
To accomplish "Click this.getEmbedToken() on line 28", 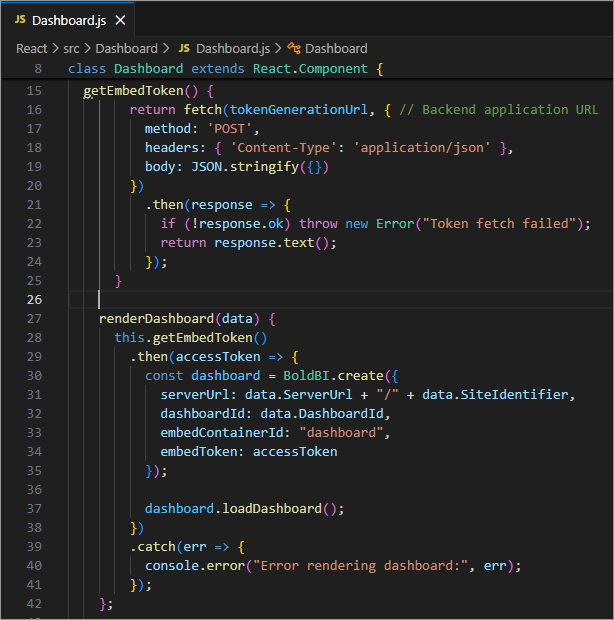I will pos(191,338).
